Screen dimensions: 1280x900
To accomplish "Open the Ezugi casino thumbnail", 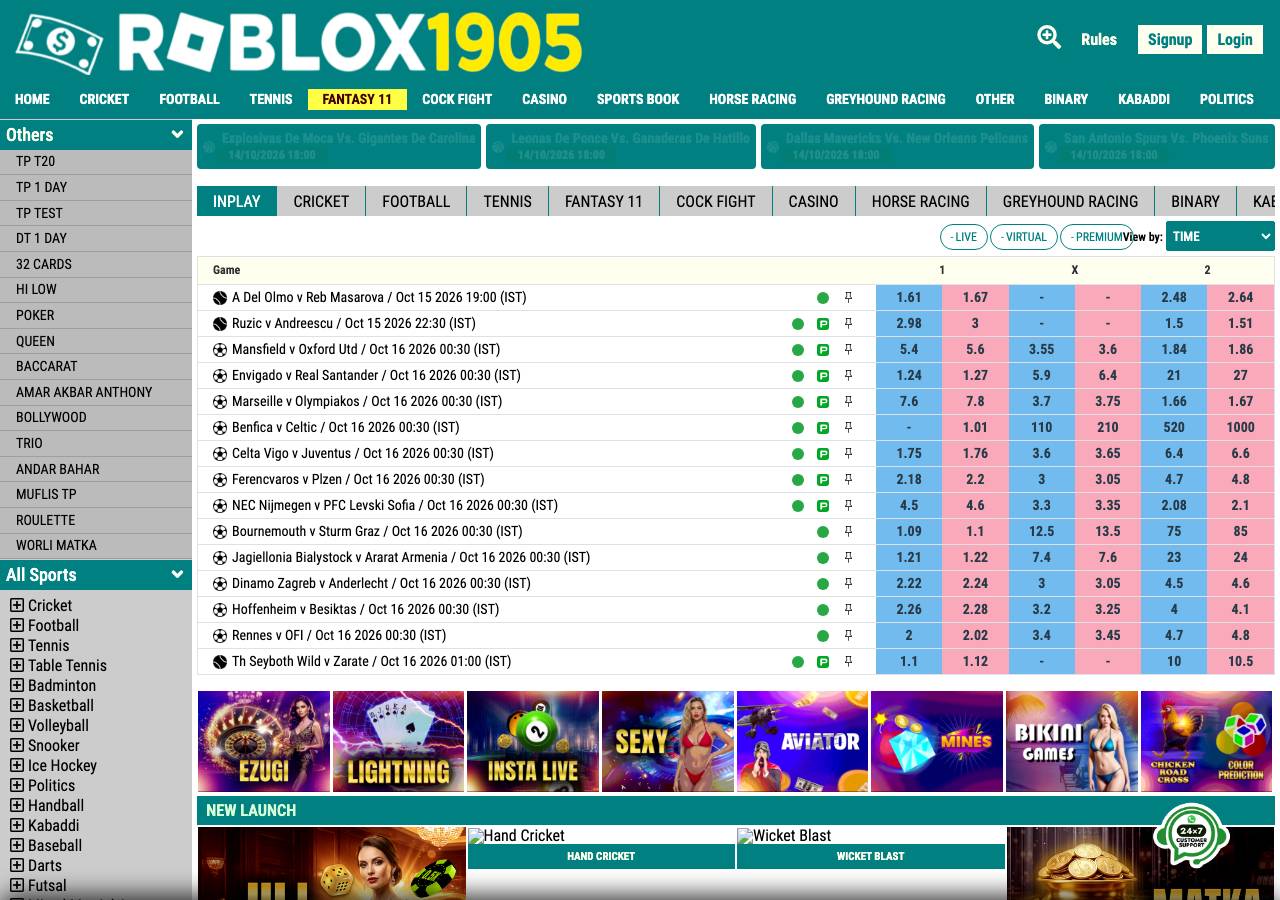I will click(x=264, y=741).
